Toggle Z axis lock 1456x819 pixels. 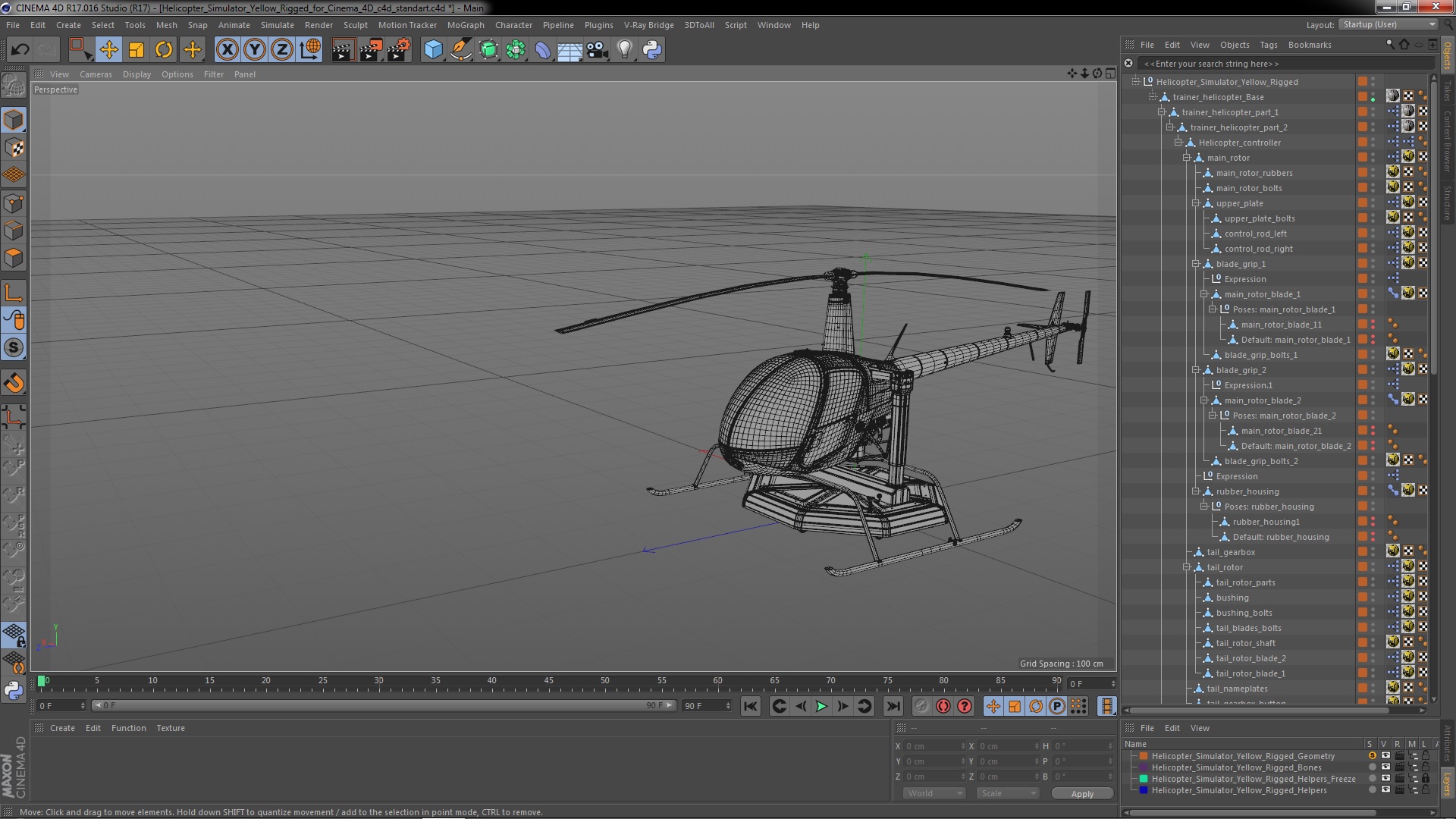282,50
